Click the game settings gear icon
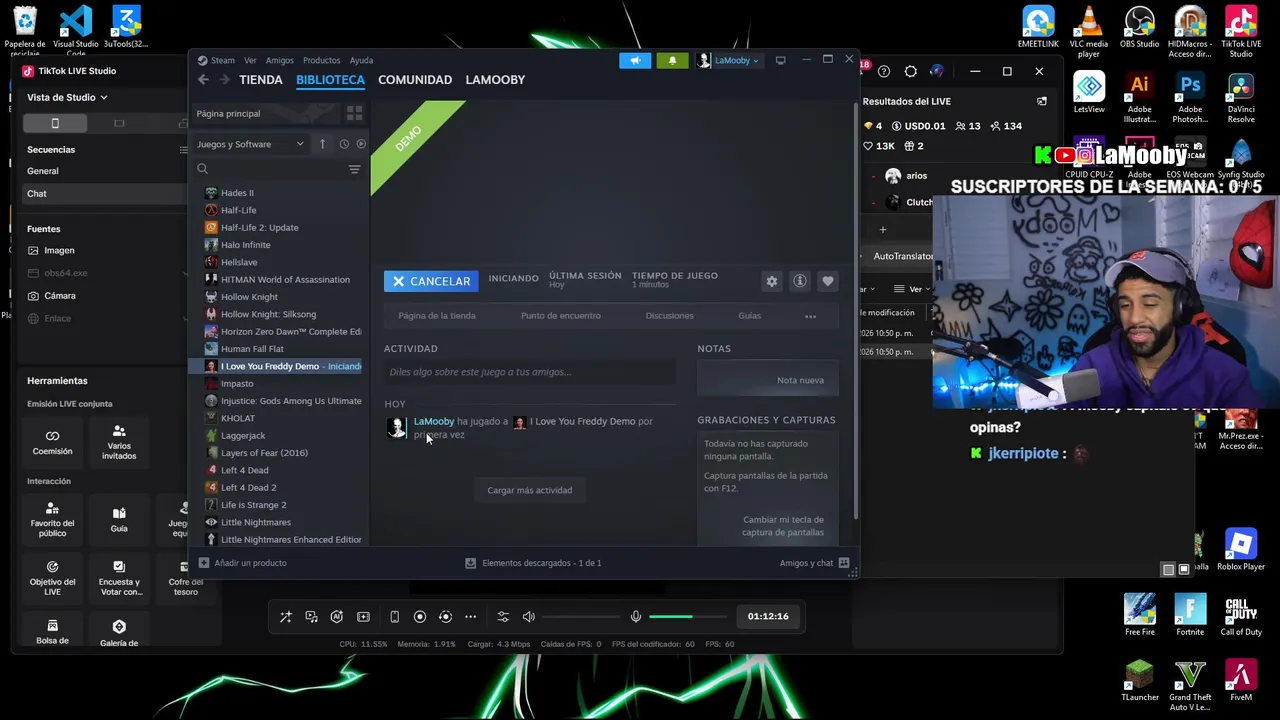Viewport: 1280px width, 720px height. point(771,282)
